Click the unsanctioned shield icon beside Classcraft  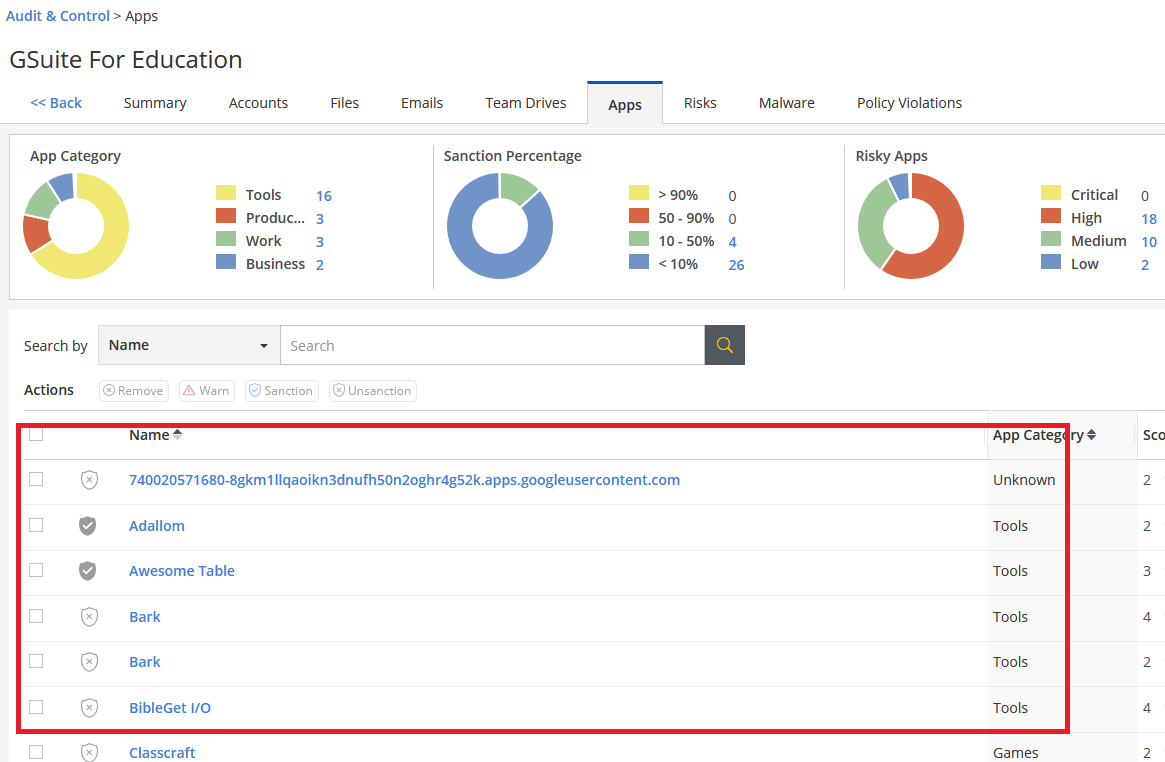pyautogui.click(x=89, y=752)
